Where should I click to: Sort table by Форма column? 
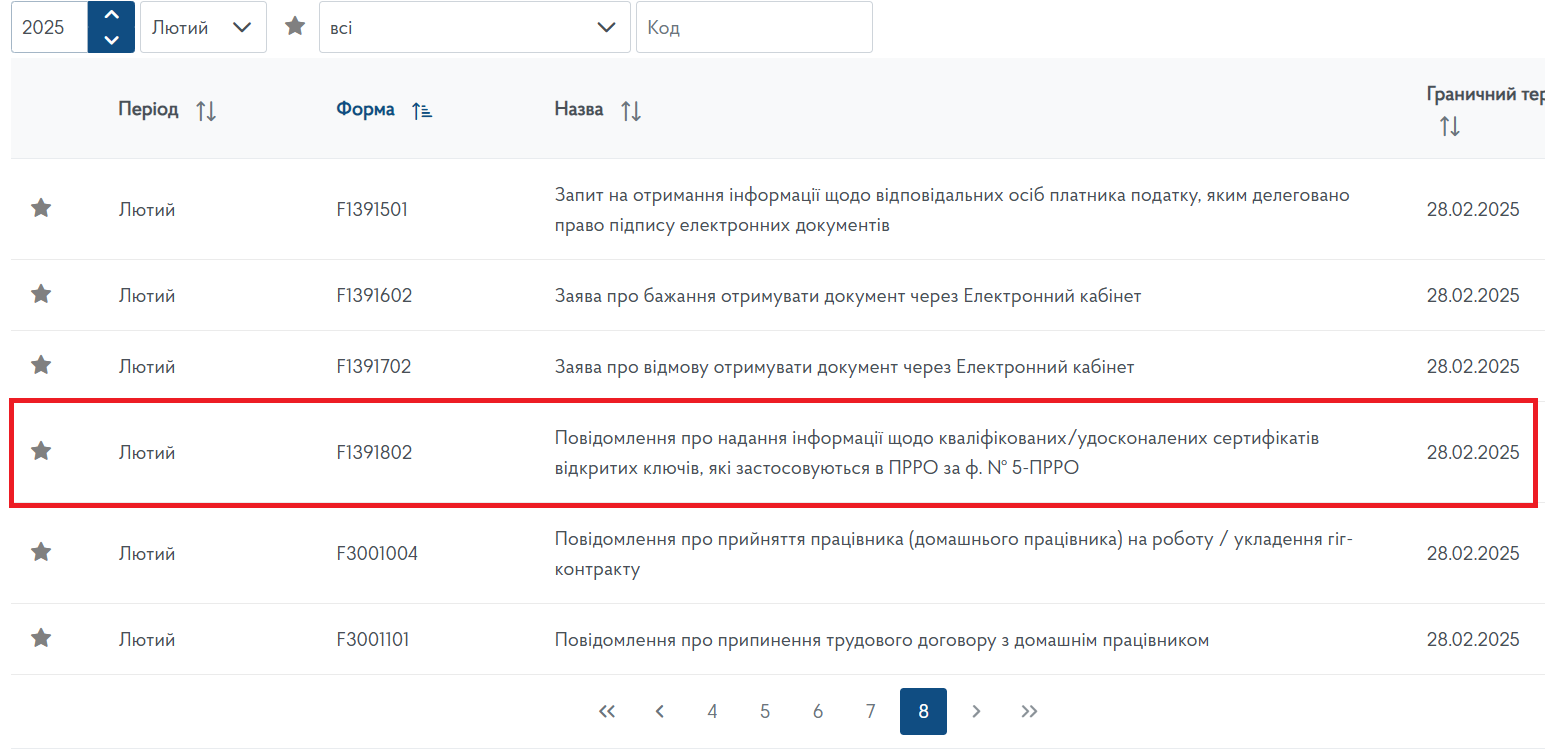pos(422,110)
